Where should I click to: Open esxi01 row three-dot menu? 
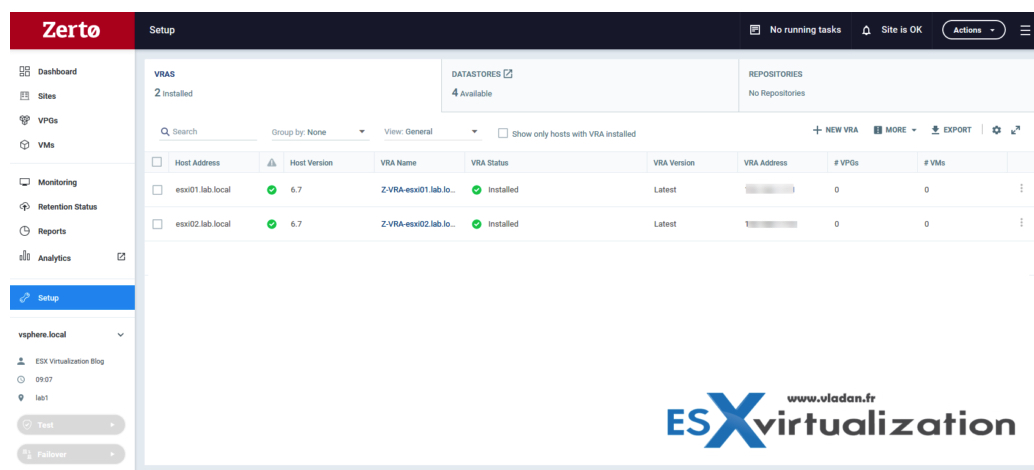[x=1021, y=189]
